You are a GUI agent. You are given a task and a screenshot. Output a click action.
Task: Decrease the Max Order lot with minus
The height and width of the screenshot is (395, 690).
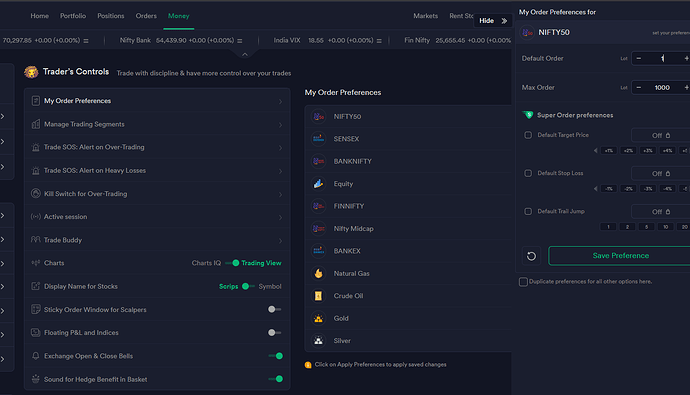click(639, 88)
